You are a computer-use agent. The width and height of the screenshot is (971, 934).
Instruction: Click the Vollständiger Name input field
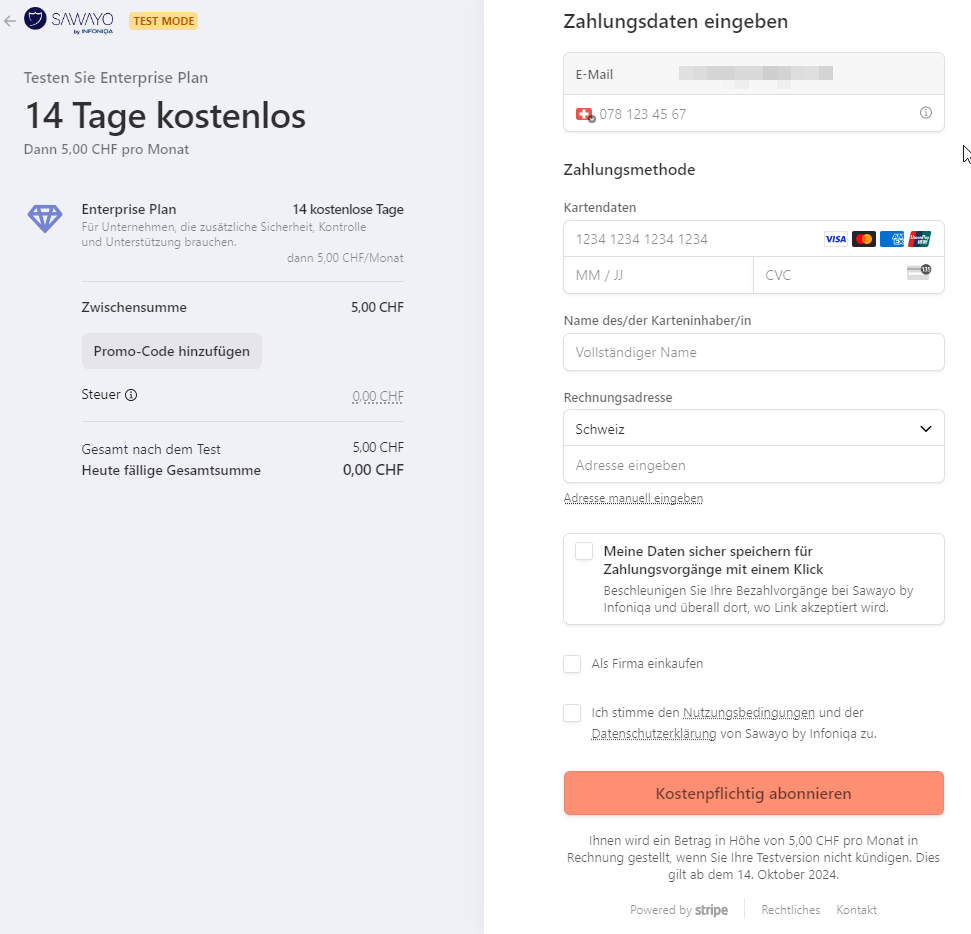(x=754, y=352)
